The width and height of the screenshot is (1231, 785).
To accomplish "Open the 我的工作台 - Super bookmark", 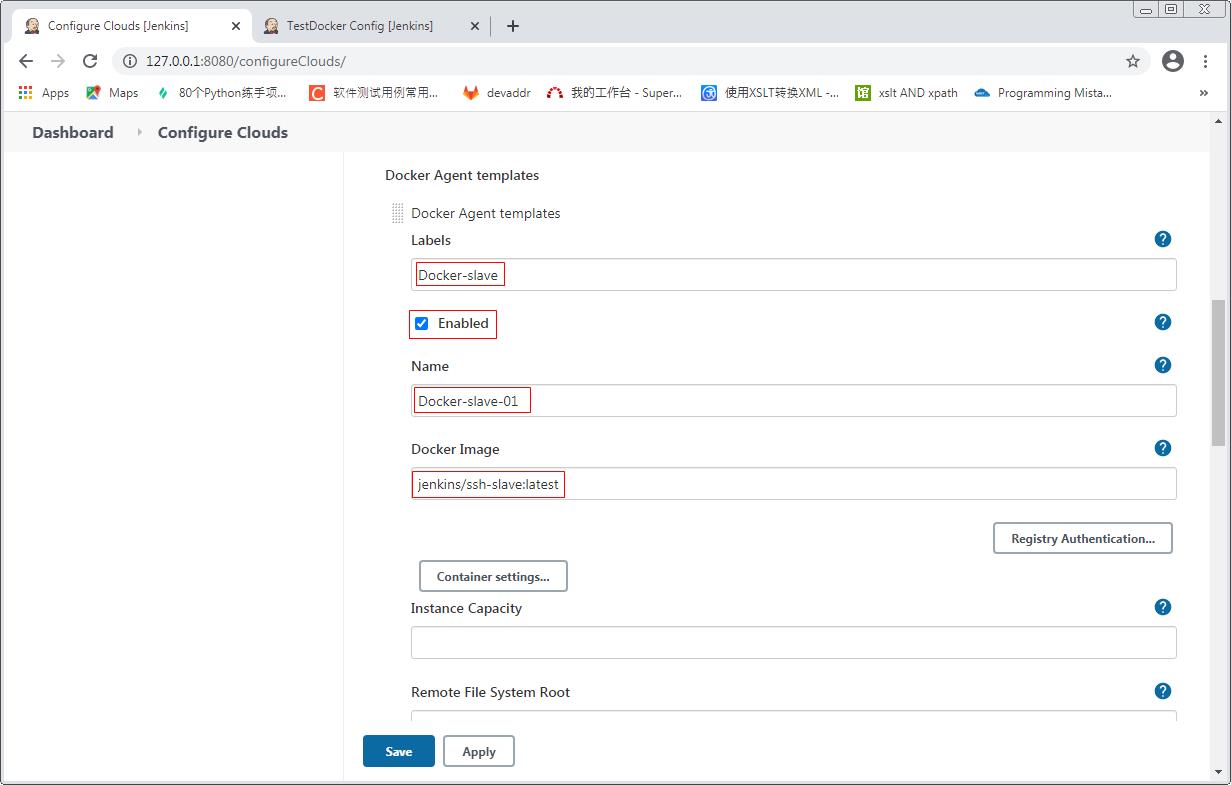I will [615, 93].
